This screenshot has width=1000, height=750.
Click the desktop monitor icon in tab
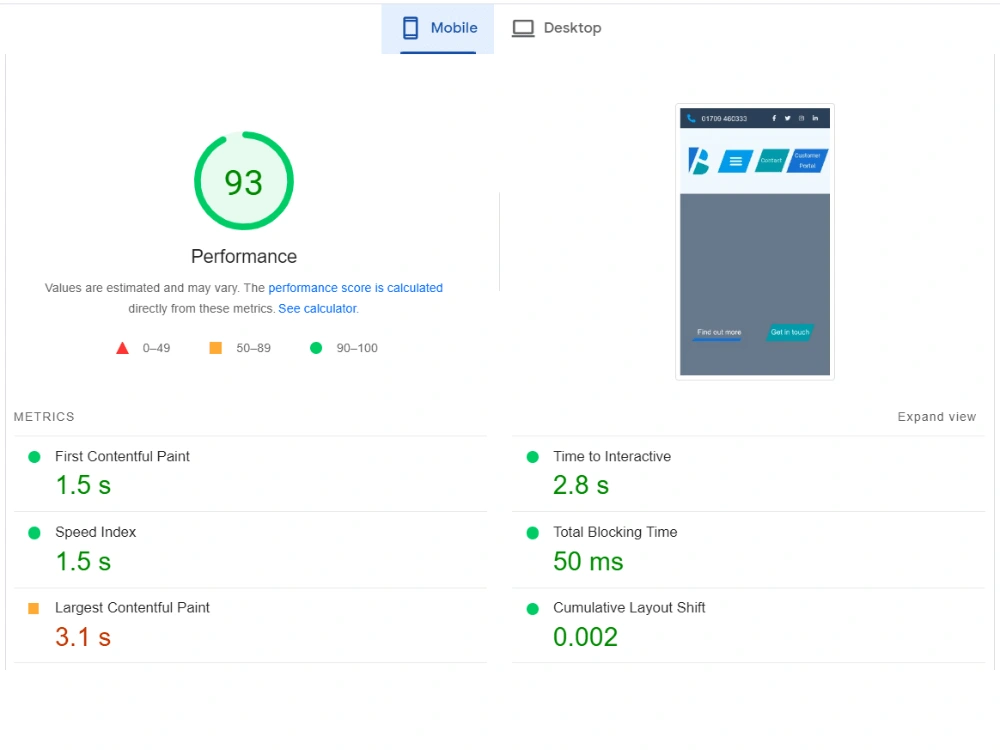523,29
